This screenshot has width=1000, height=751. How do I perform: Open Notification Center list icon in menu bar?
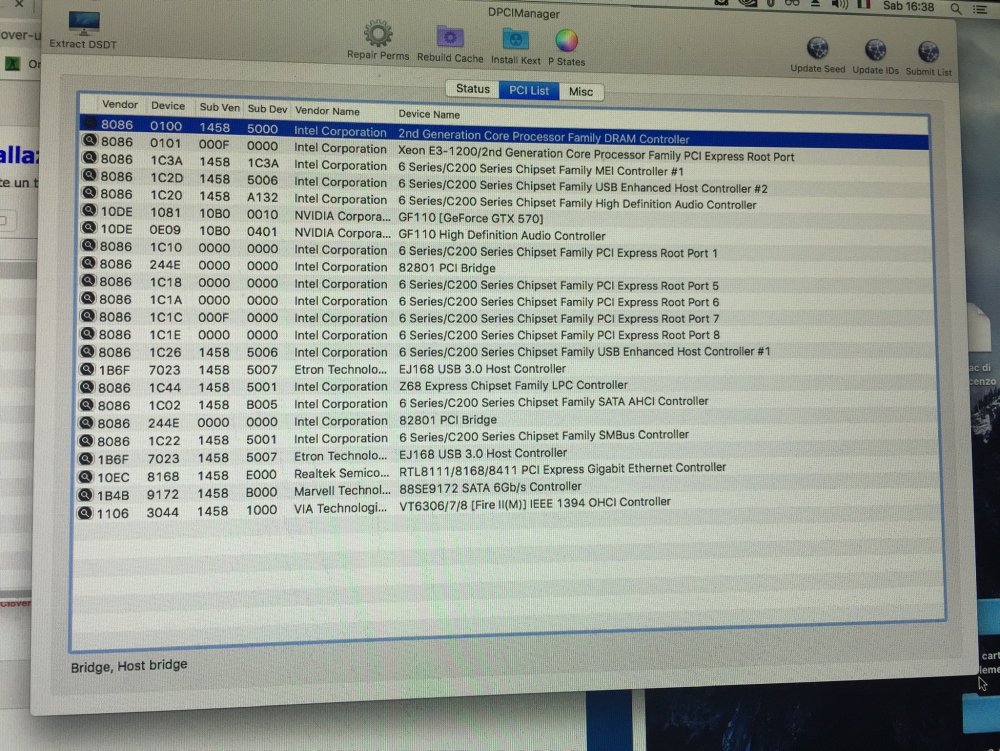(x=980, y=9)
